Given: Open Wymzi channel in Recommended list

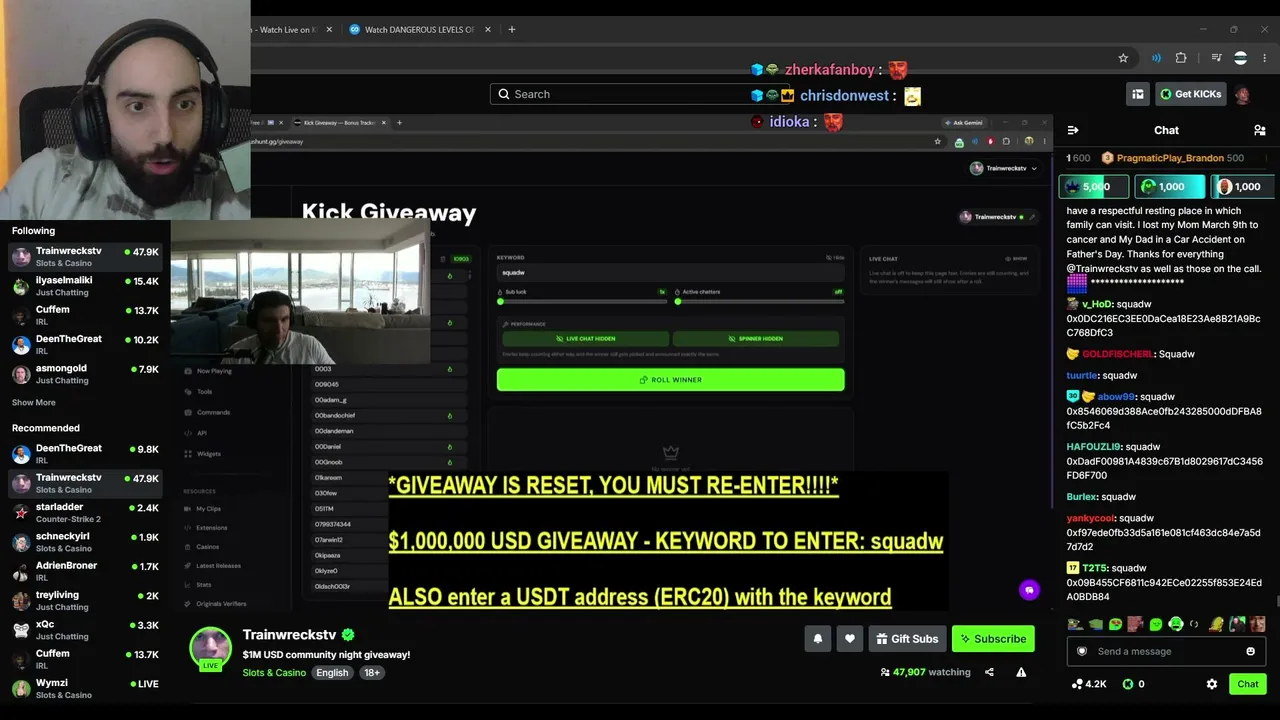Looking at the screenshot, I should coord(85,689).
